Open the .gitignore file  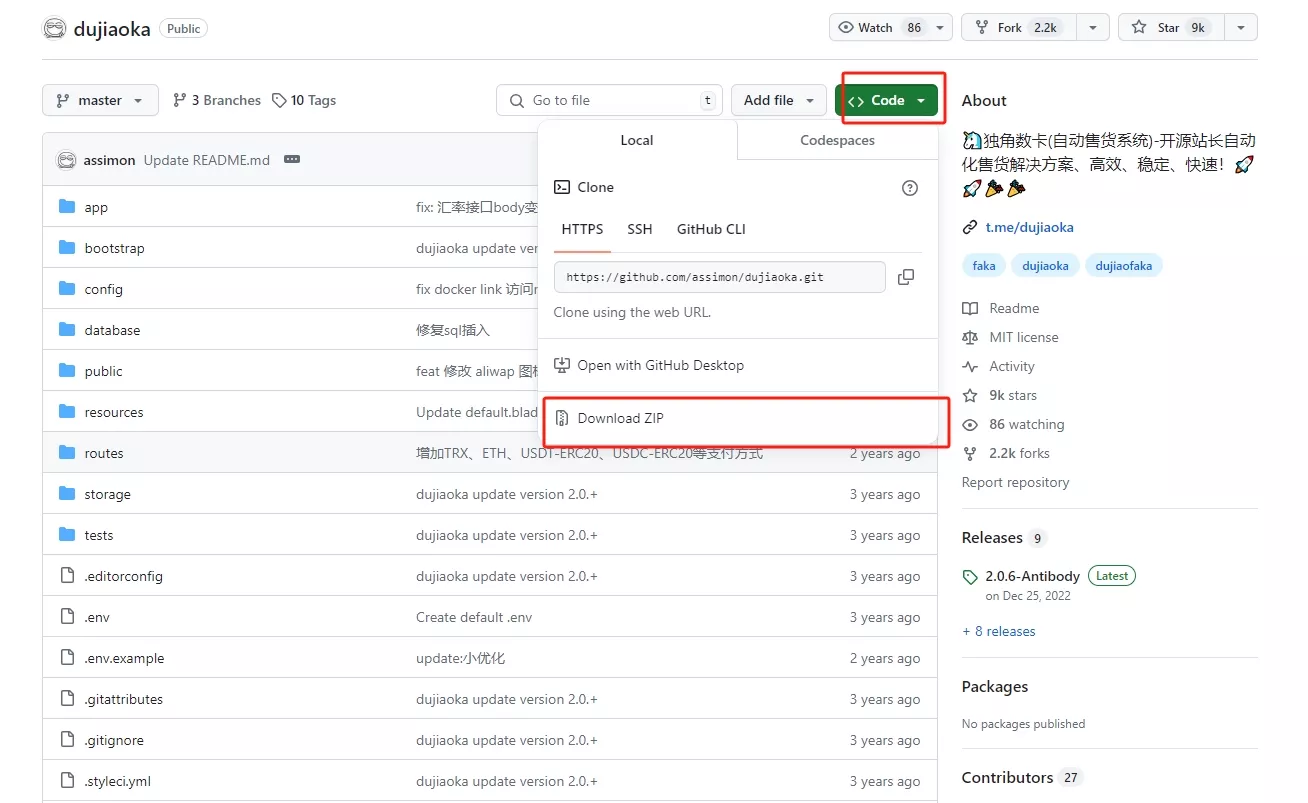point(114,740)
